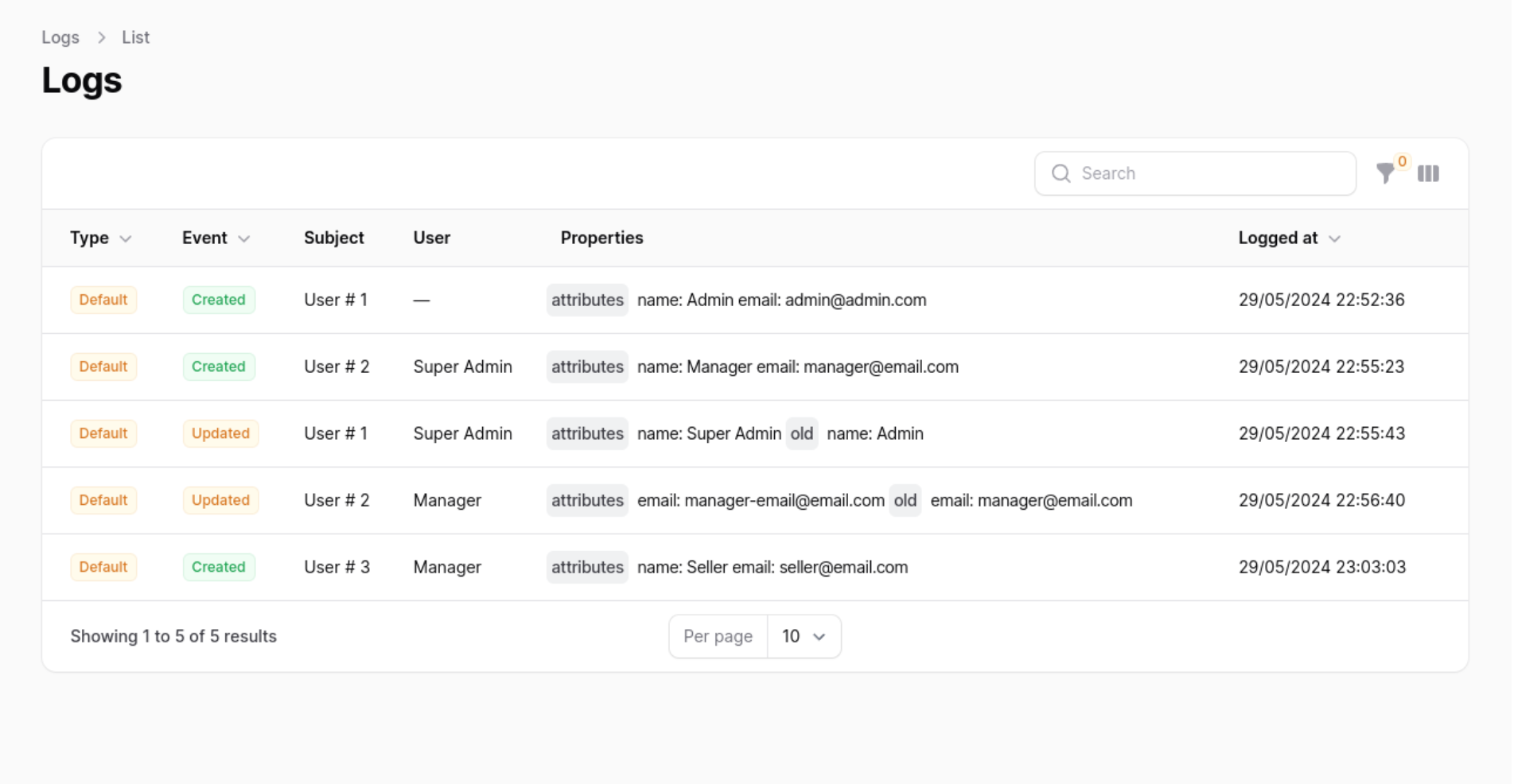Click the List breadcrumb item

click(135, 37)
